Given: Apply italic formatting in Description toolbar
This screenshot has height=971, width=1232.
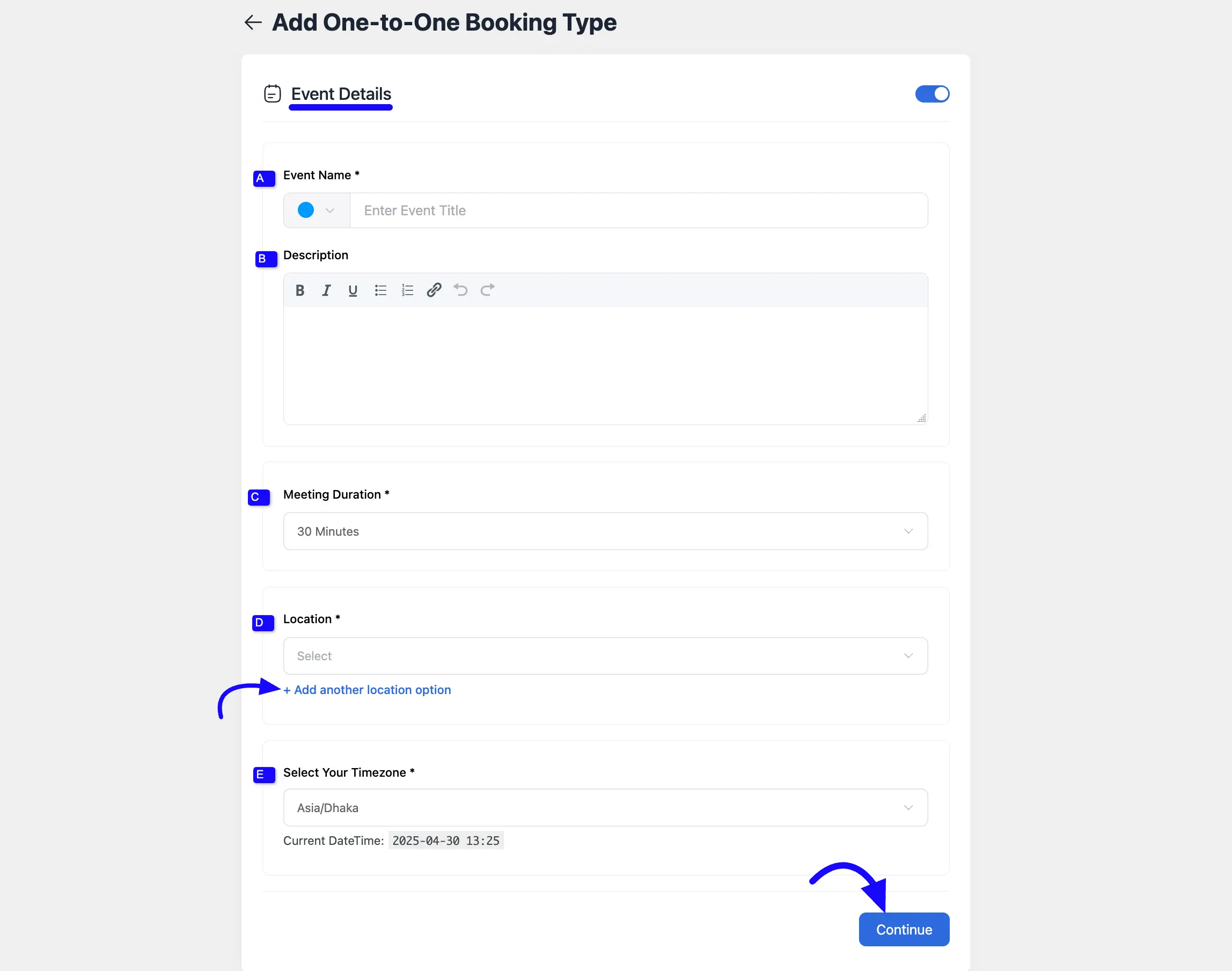Looking at the screenshot, I should (x=326, y=290).
